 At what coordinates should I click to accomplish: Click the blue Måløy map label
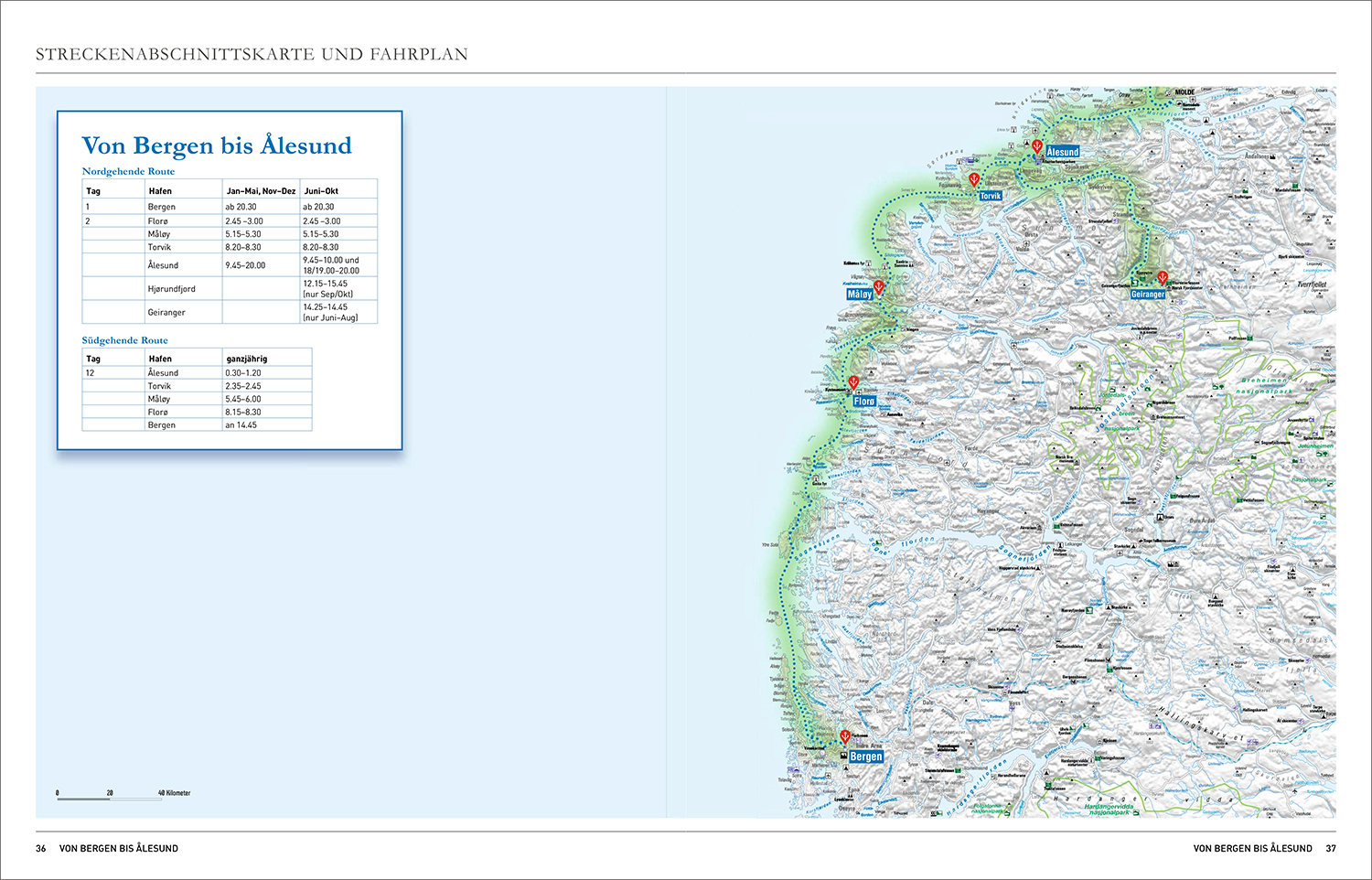[x=860, y=295]
